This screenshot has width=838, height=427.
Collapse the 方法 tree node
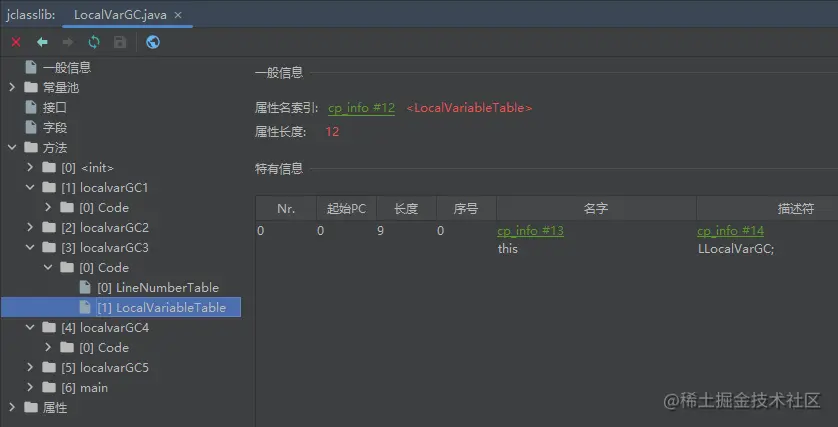click(12, 147)
